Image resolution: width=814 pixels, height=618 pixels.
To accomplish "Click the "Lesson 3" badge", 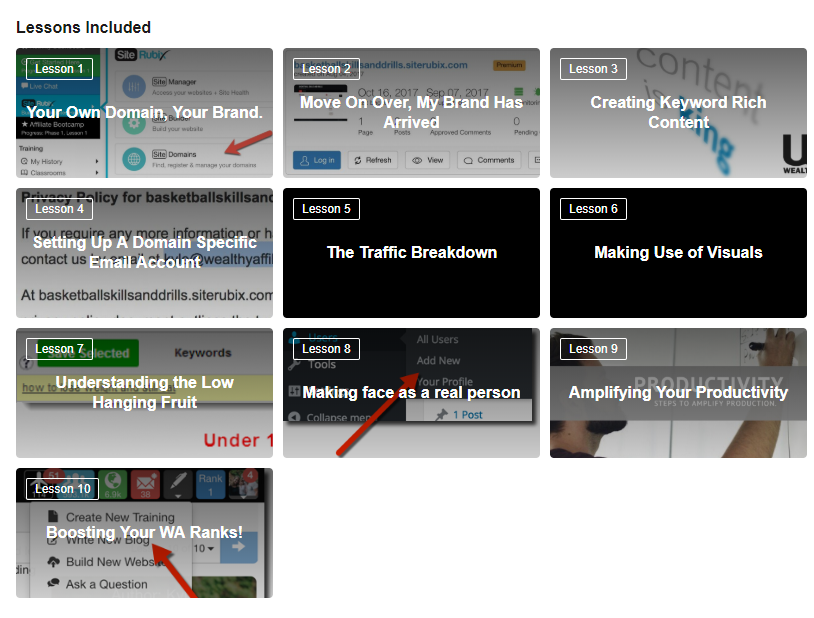I will (593, 69).
